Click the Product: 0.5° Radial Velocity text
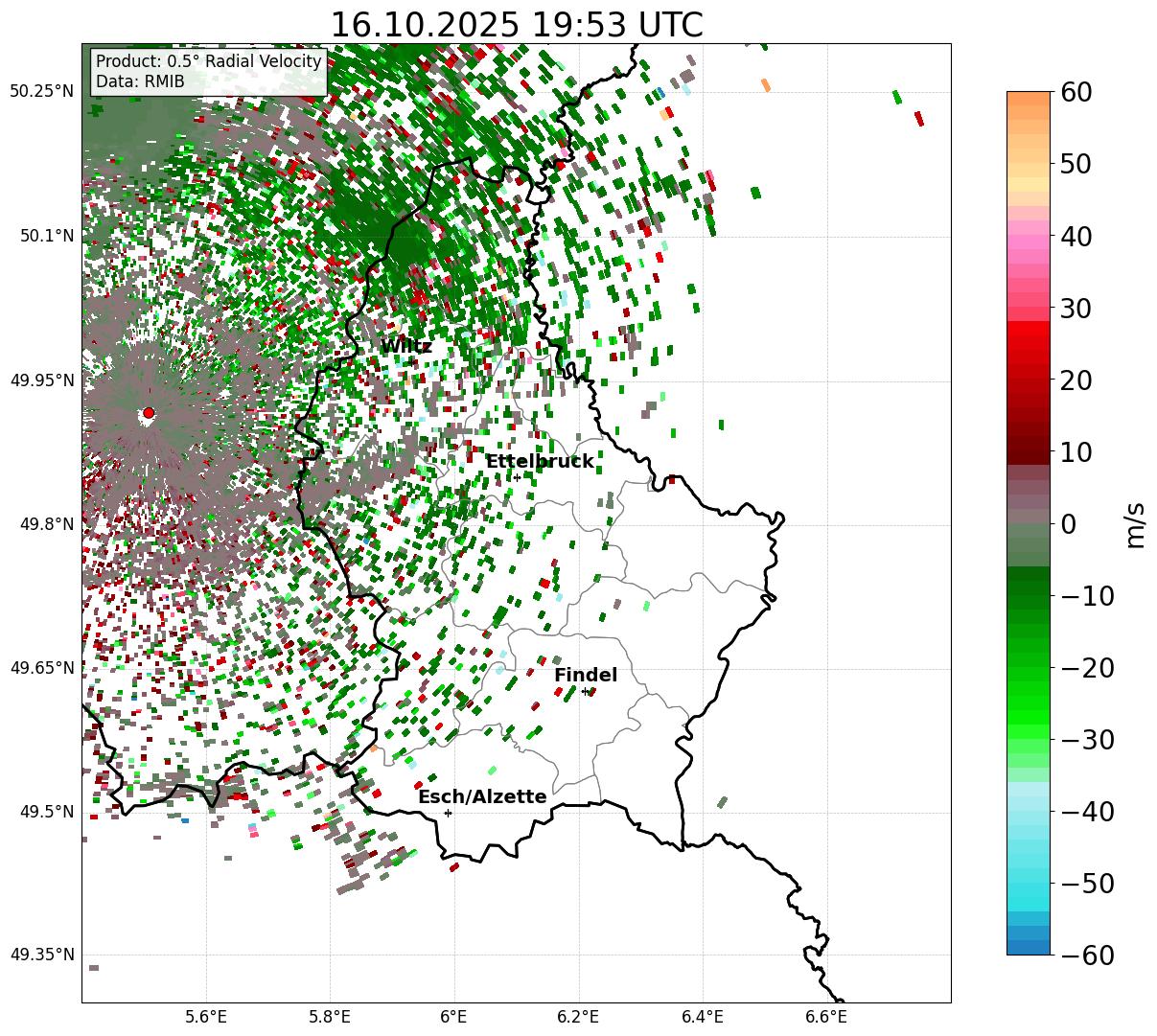 coord(209,62)
